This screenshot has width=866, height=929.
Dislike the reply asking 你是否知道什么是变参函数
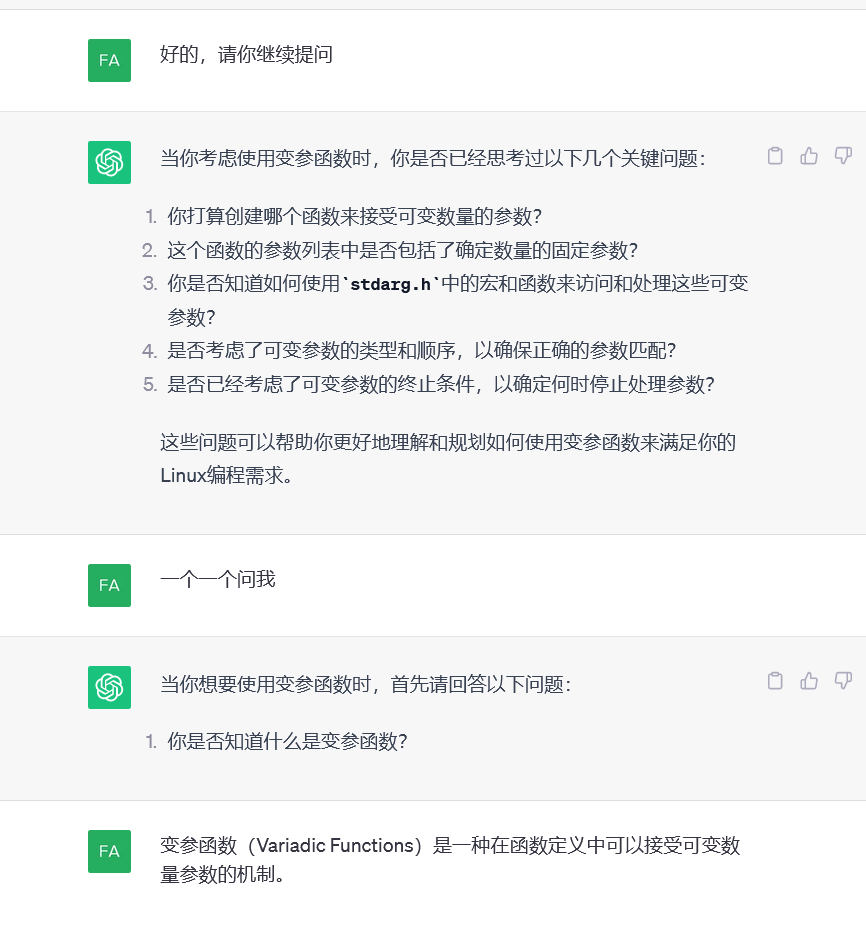point(843,681)
